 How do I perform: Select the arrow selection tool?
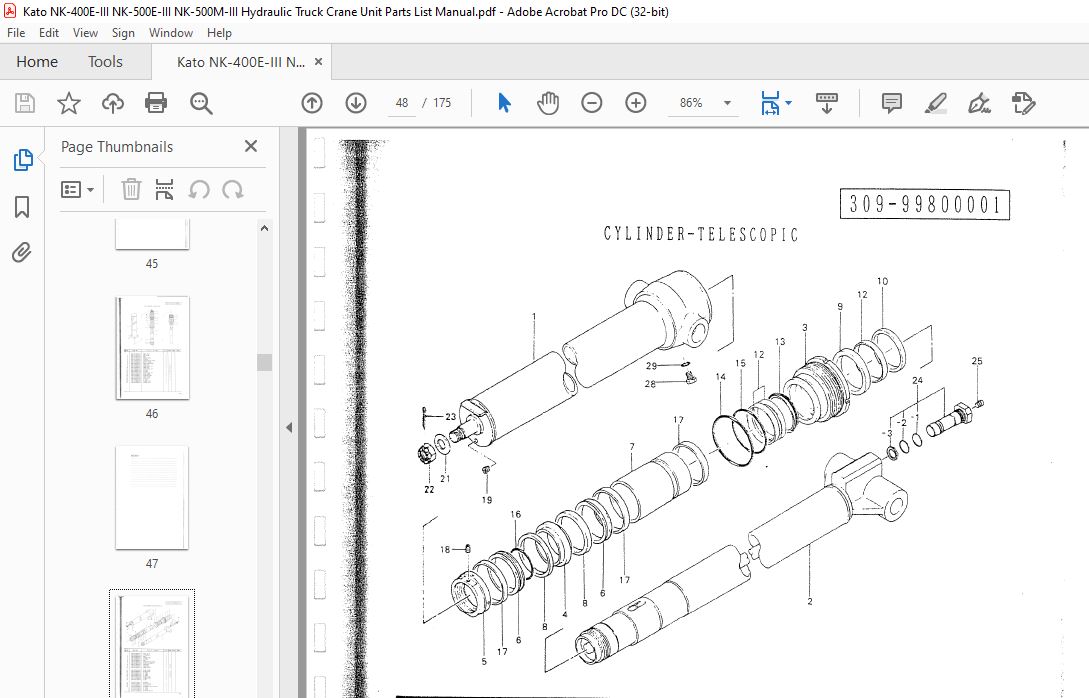[x=504, y=103]
